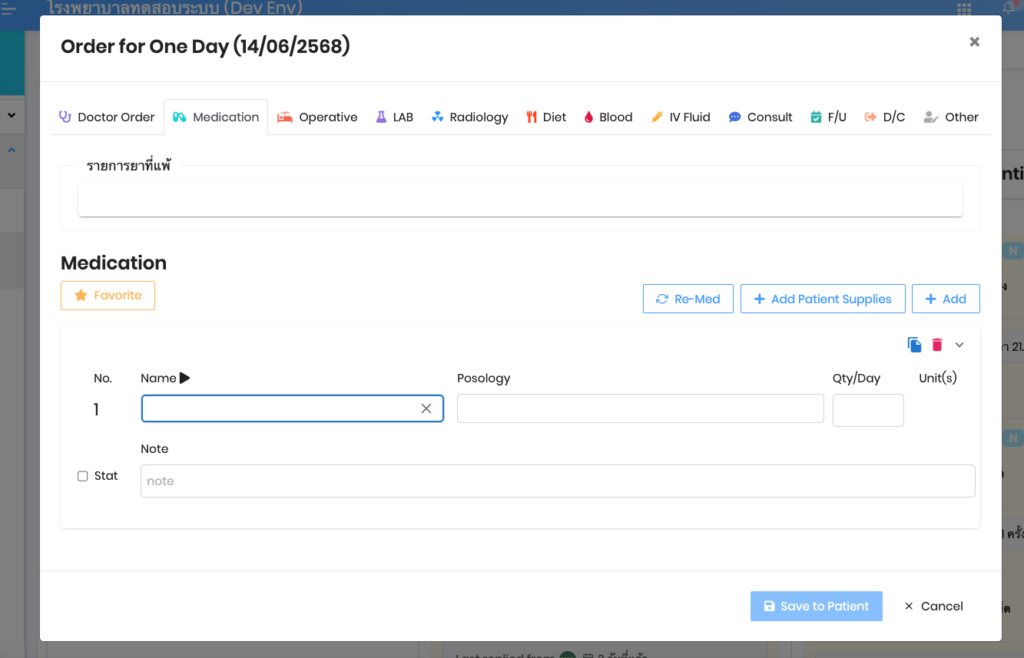This screenshot has width=1024, height=658.
Task: Collapse medication row using chevron arrow
Action: pos(959,345)
